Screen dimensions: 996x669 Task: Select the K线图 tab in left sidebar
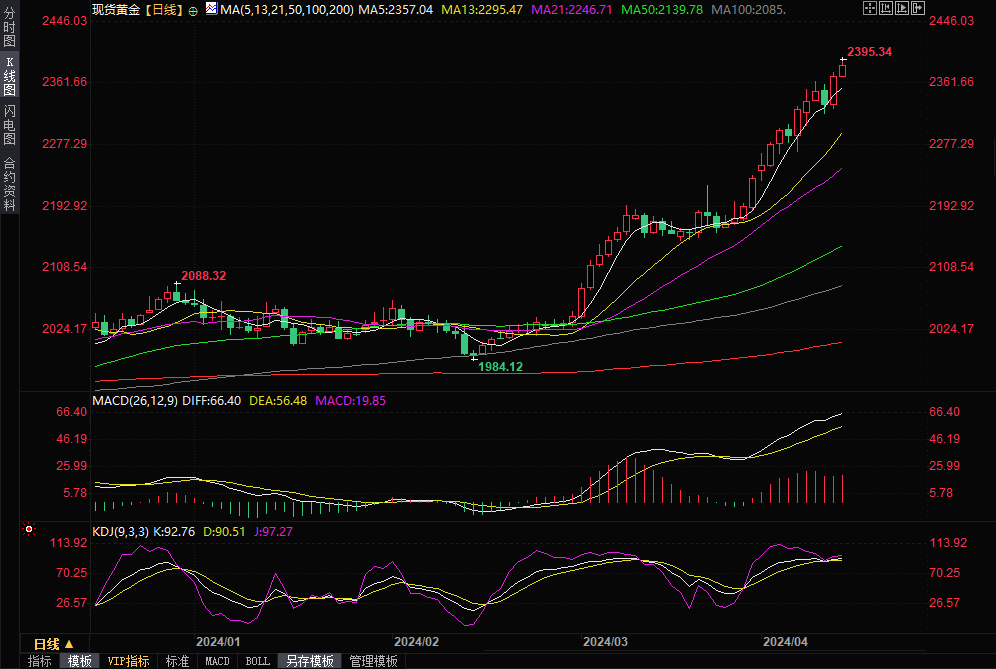10,75
